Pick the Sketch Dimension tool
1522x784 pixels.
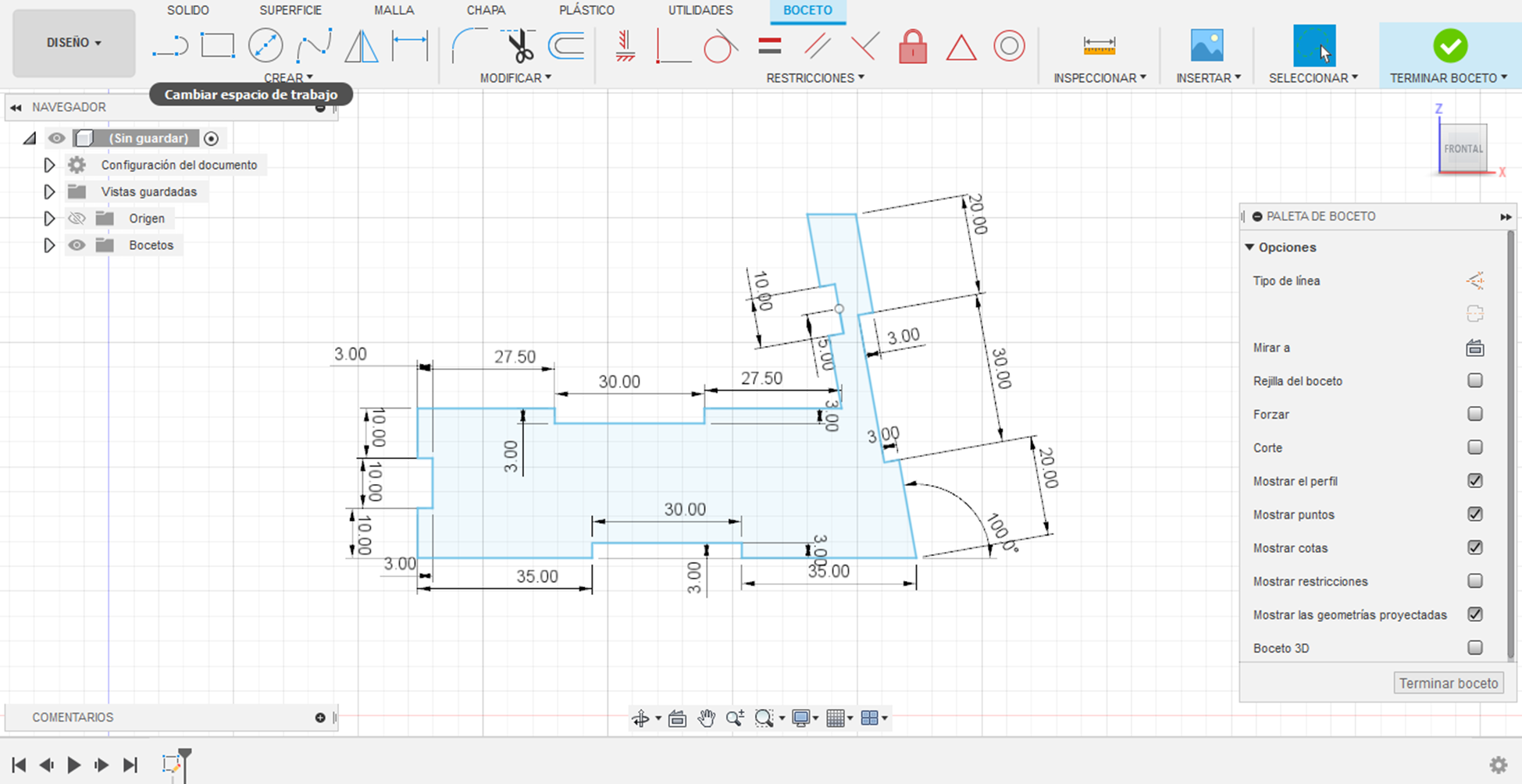(410, 46)
